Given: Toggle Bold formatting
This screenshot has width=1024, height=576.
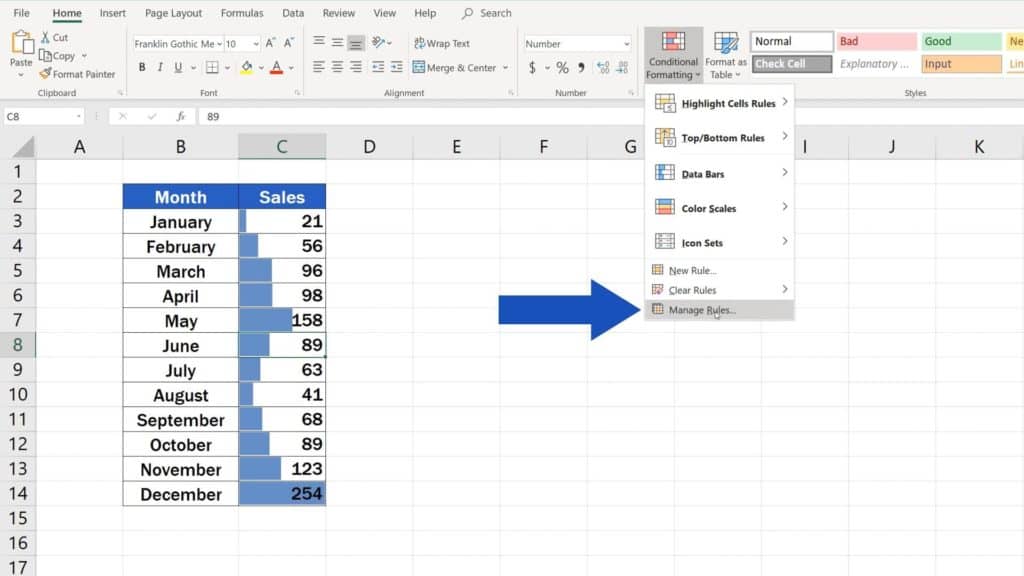Looking at the screenshot, I should pyautogui.click(x=142, y=68).
